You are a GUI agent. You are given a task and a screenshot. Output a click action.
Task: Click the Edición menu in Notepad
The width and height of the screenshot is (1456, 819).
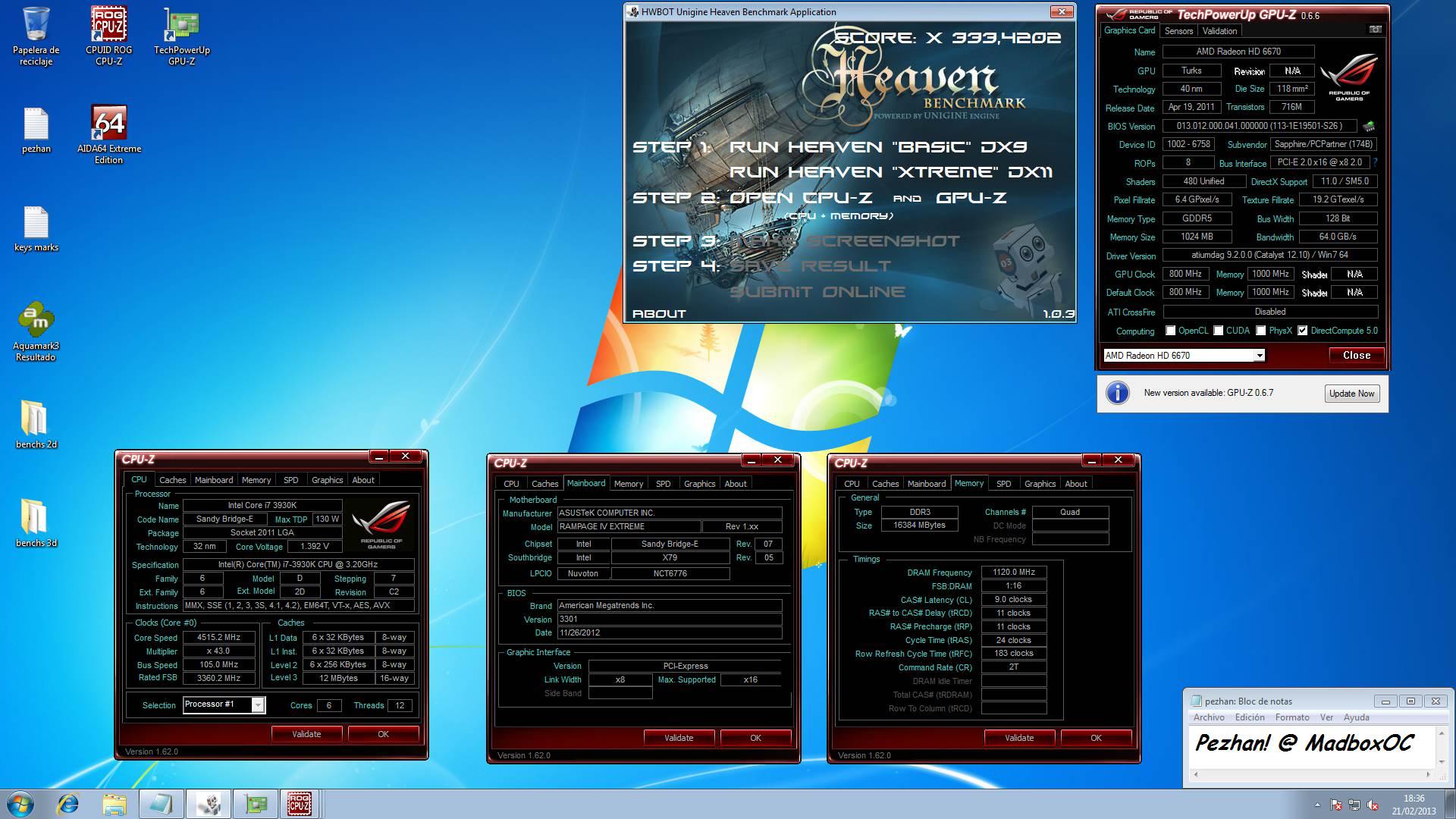pyautogui.click(x=1250, y=717)
